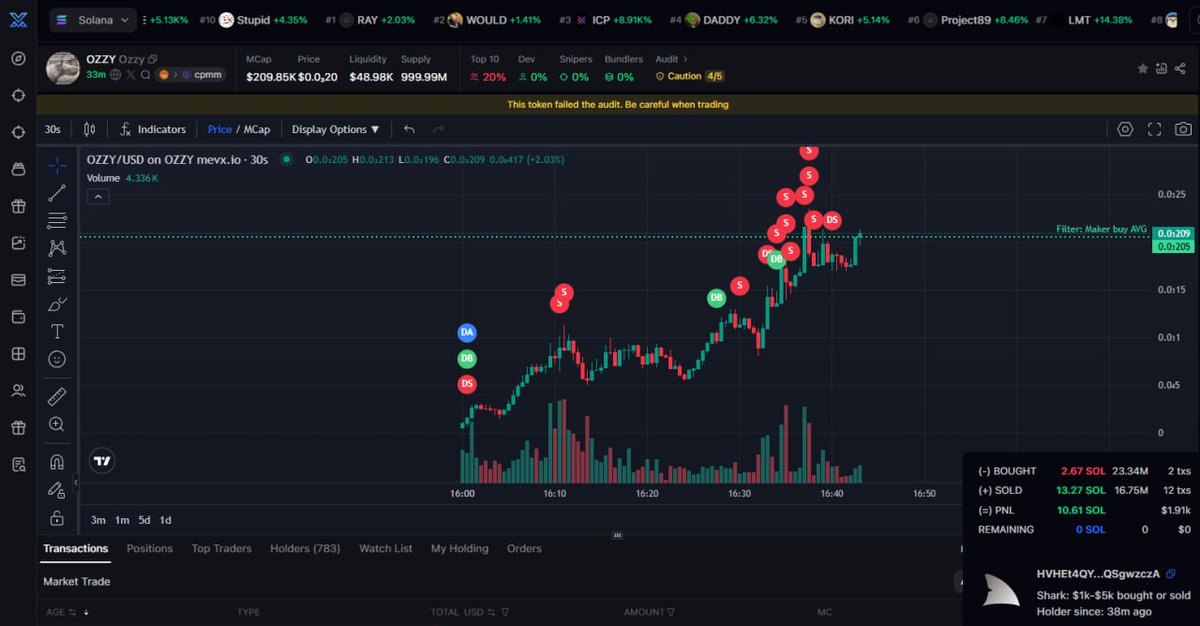Viewport: 1200px width, 626px height.
Task: Collapse the chart legend with up chevron
Action: (x=98, y=197)
